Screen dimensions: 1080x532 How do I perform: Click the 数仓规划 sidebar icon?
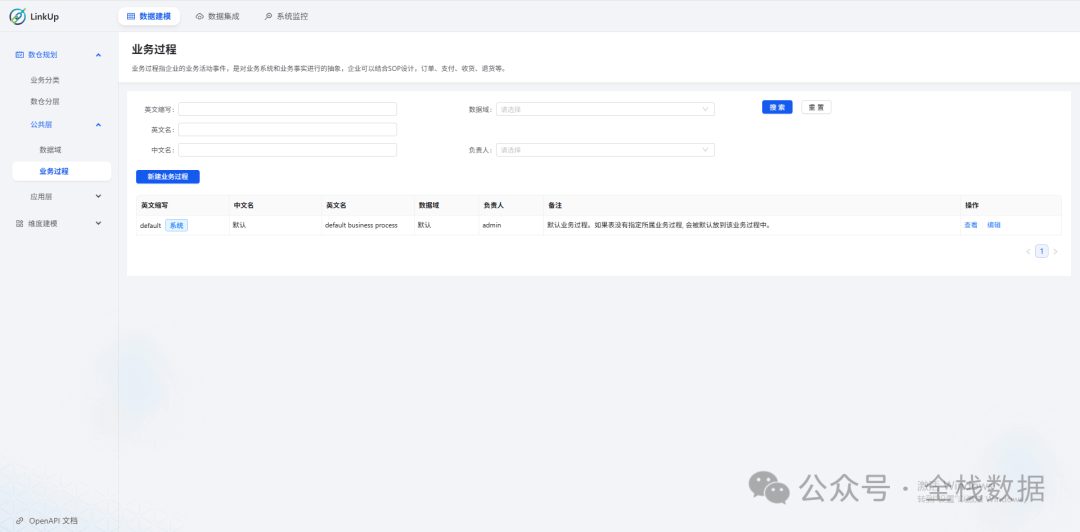coord(20,55)
